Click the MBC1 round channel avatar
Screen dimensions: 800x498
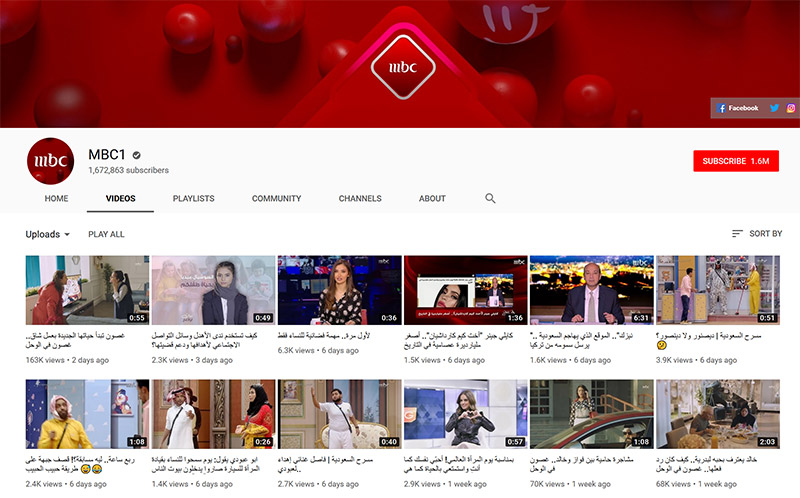coord(51,161)
